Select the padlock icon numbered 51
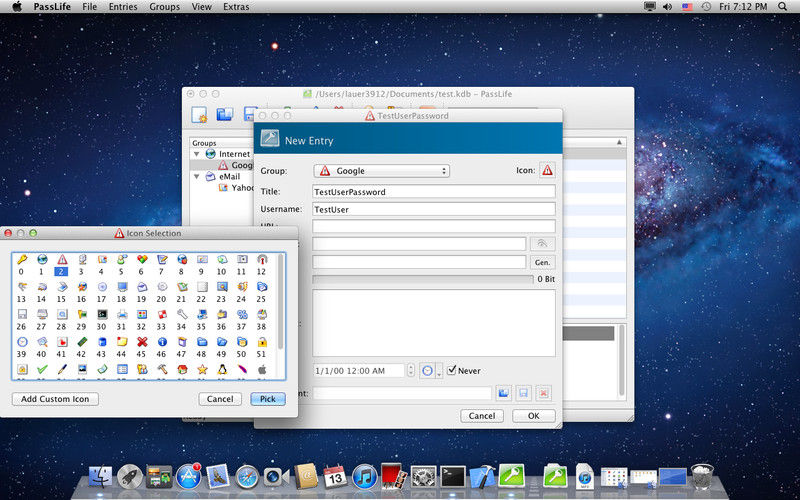Screen dimensions: 800x500 click(x=262, y=341)
